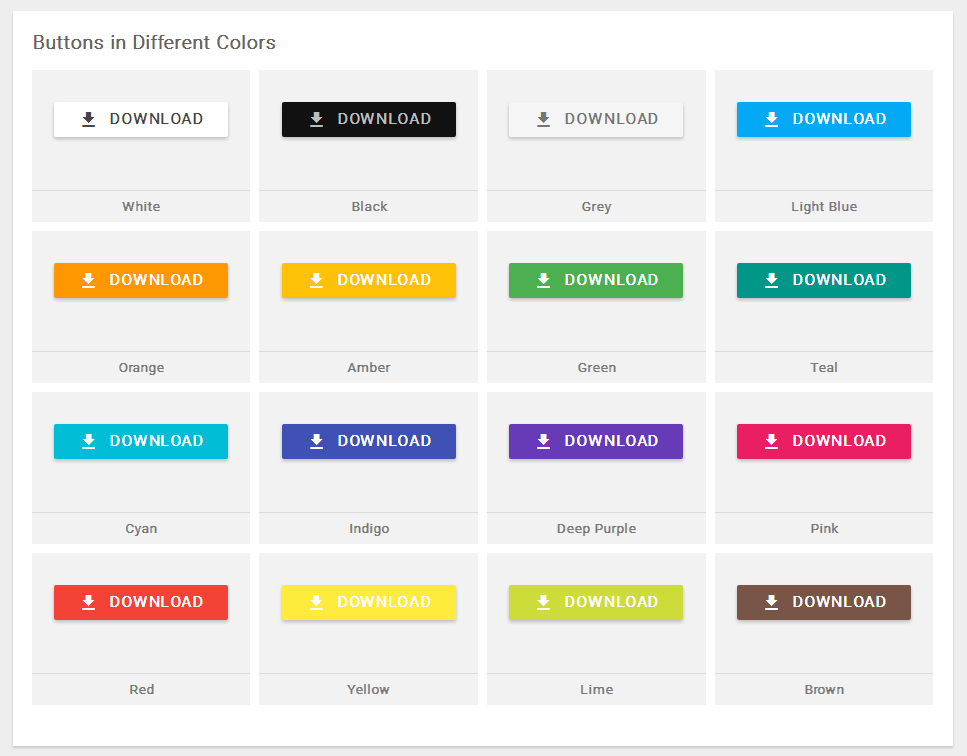Click the 'Deep Purple' caption label
967x756 pixels.
[x=596, y=528]
